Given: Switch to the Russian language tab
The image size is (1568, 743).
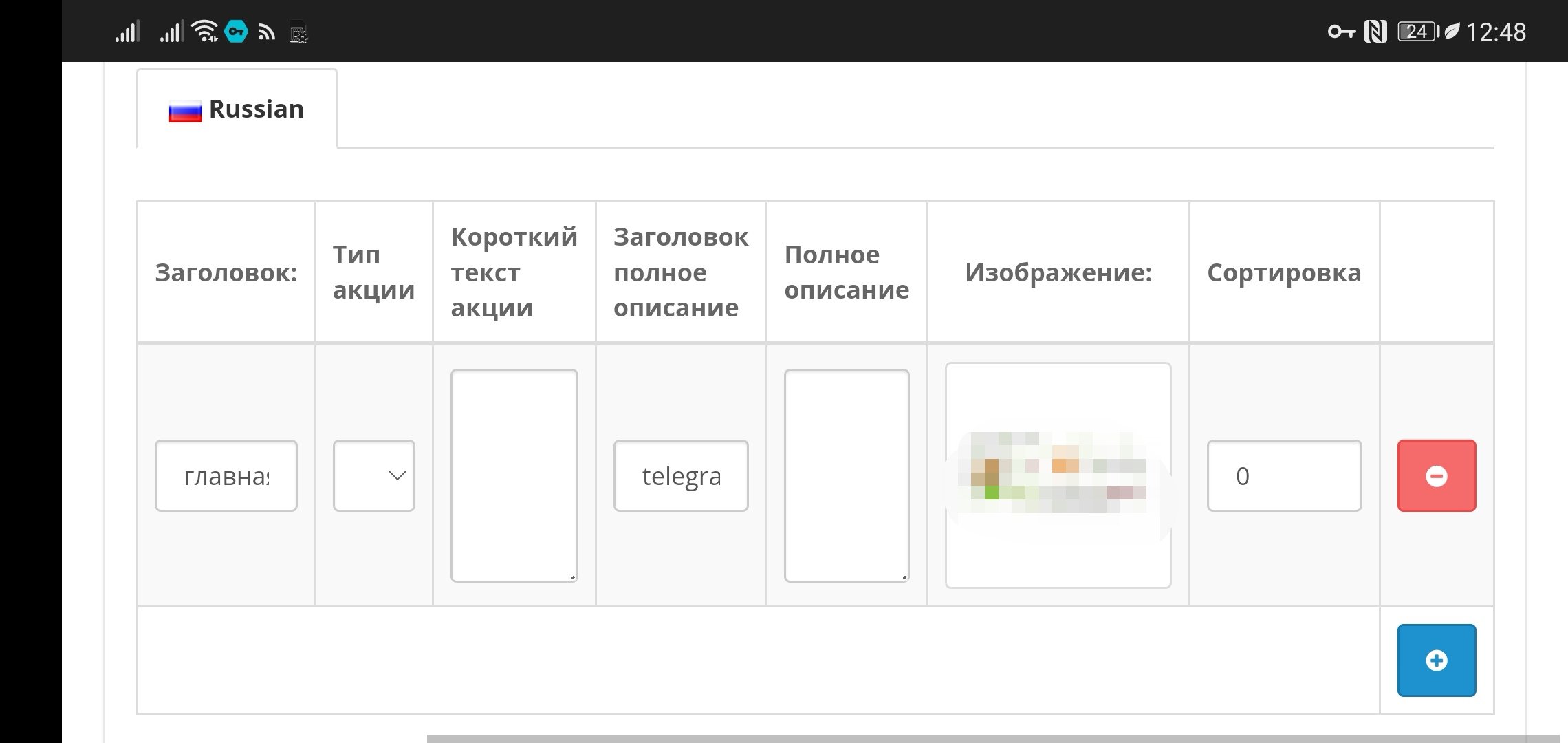Looking at the screenshot, I should pos(237,109).
